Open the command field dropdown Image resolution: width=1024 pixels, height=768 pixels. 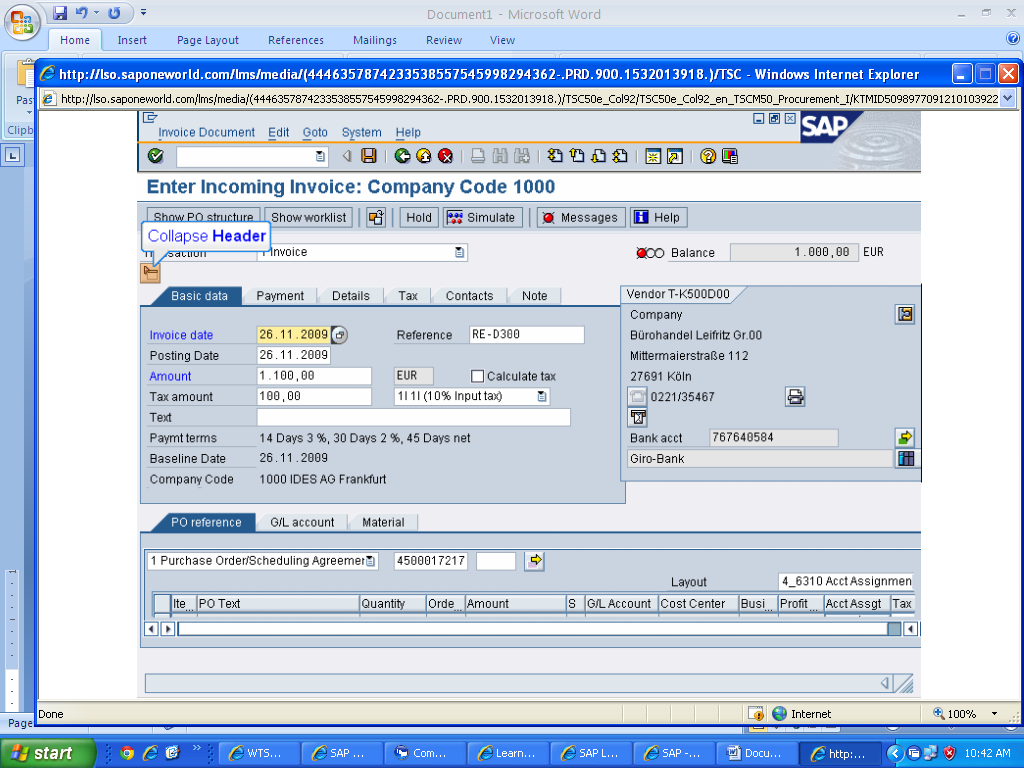(x=320, y=157)
